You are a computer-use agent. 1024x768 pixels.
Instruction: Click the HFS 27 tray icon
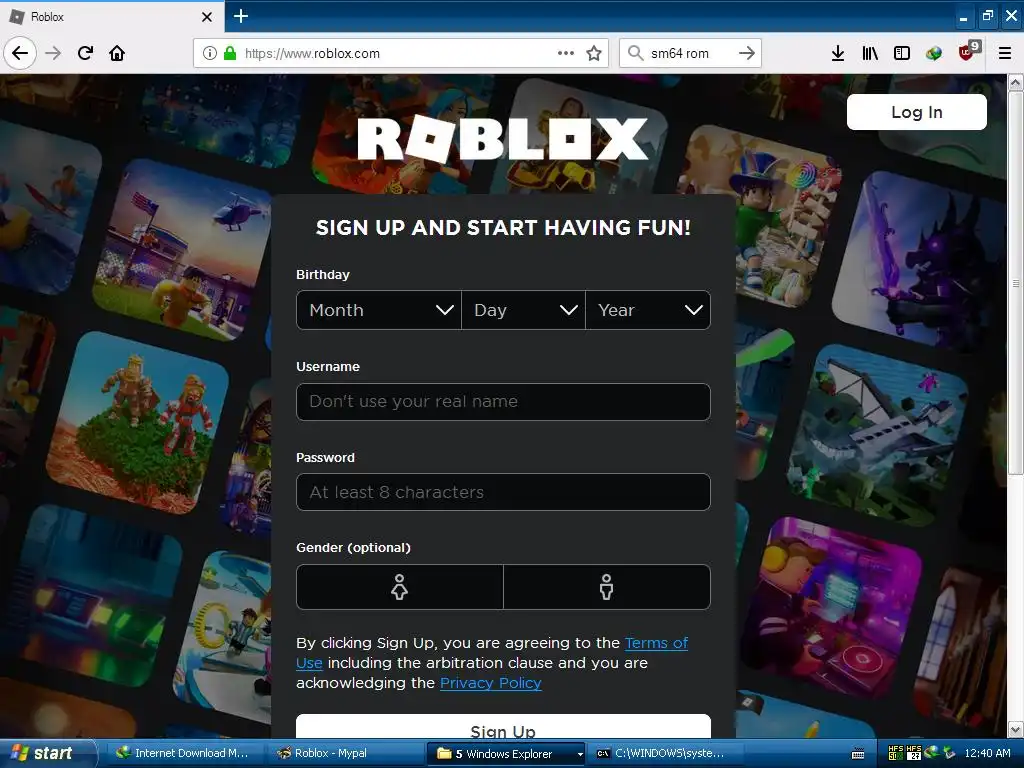point(914,753)
